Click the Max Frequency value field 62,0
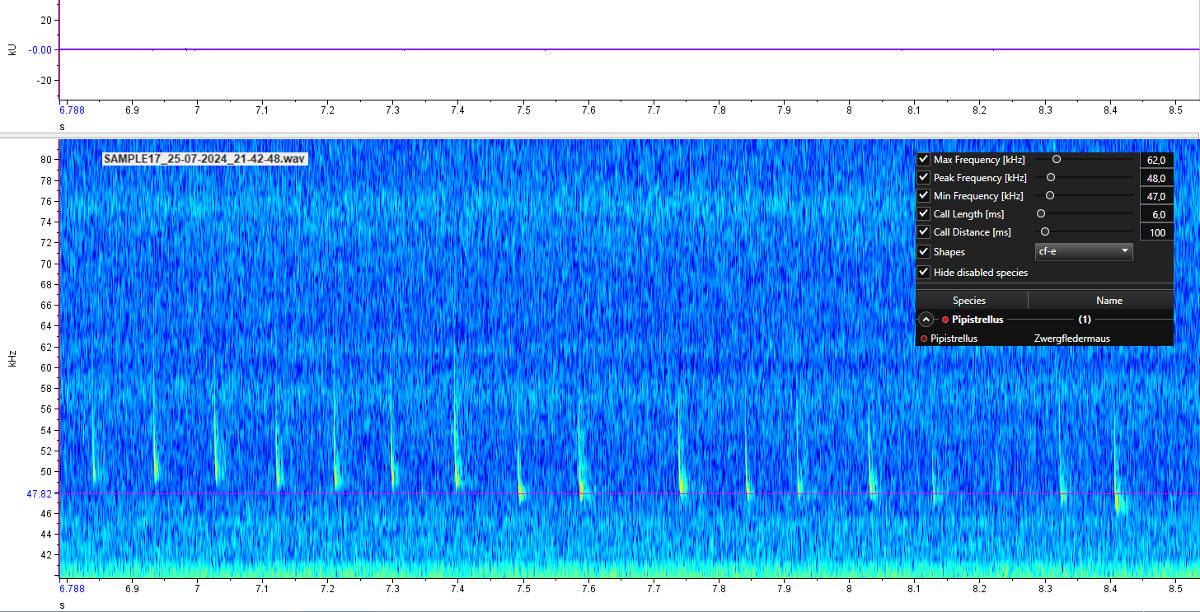The image size is (1200, 612). click(1155, 159)
